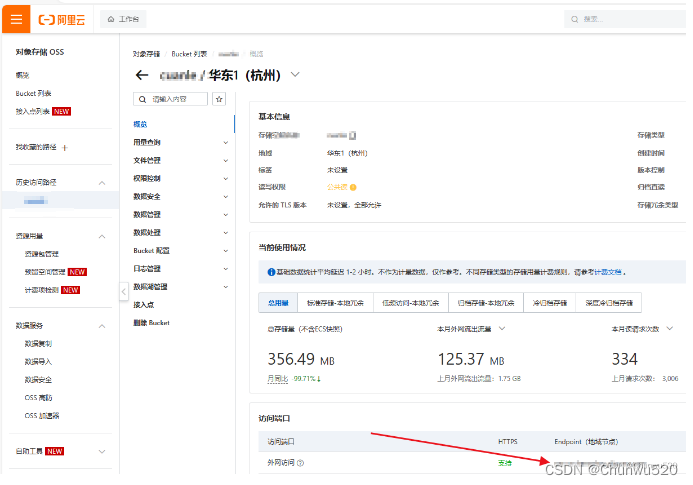
Task: Open 数据复制 under 数据服务
Action: point(38,344)
